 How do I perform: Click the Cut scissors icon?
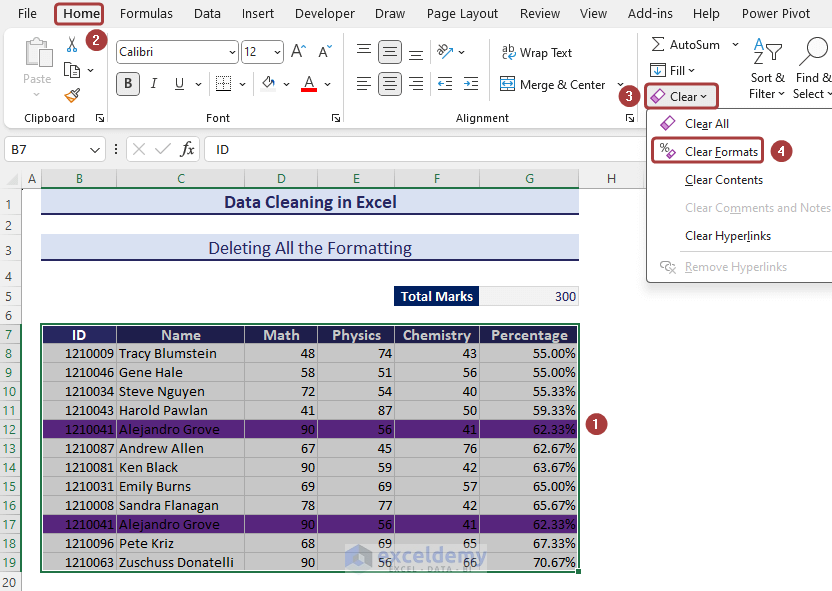(x=72, y=45)
